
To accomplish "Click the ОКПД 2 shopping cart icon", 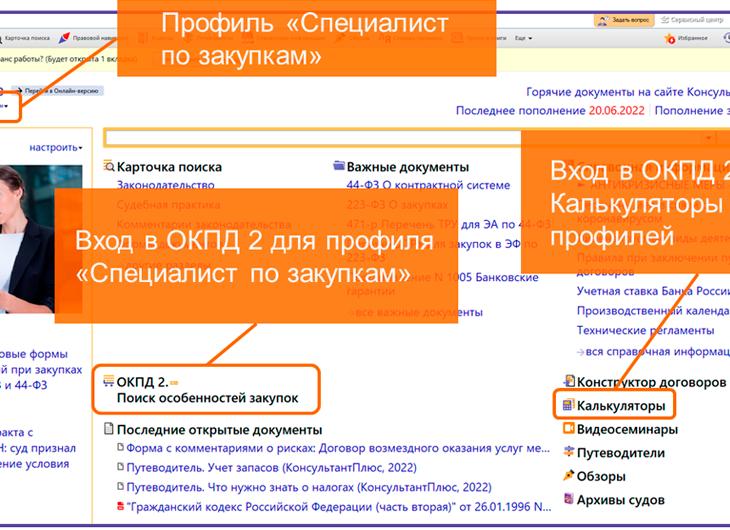I will pos(108,381).
